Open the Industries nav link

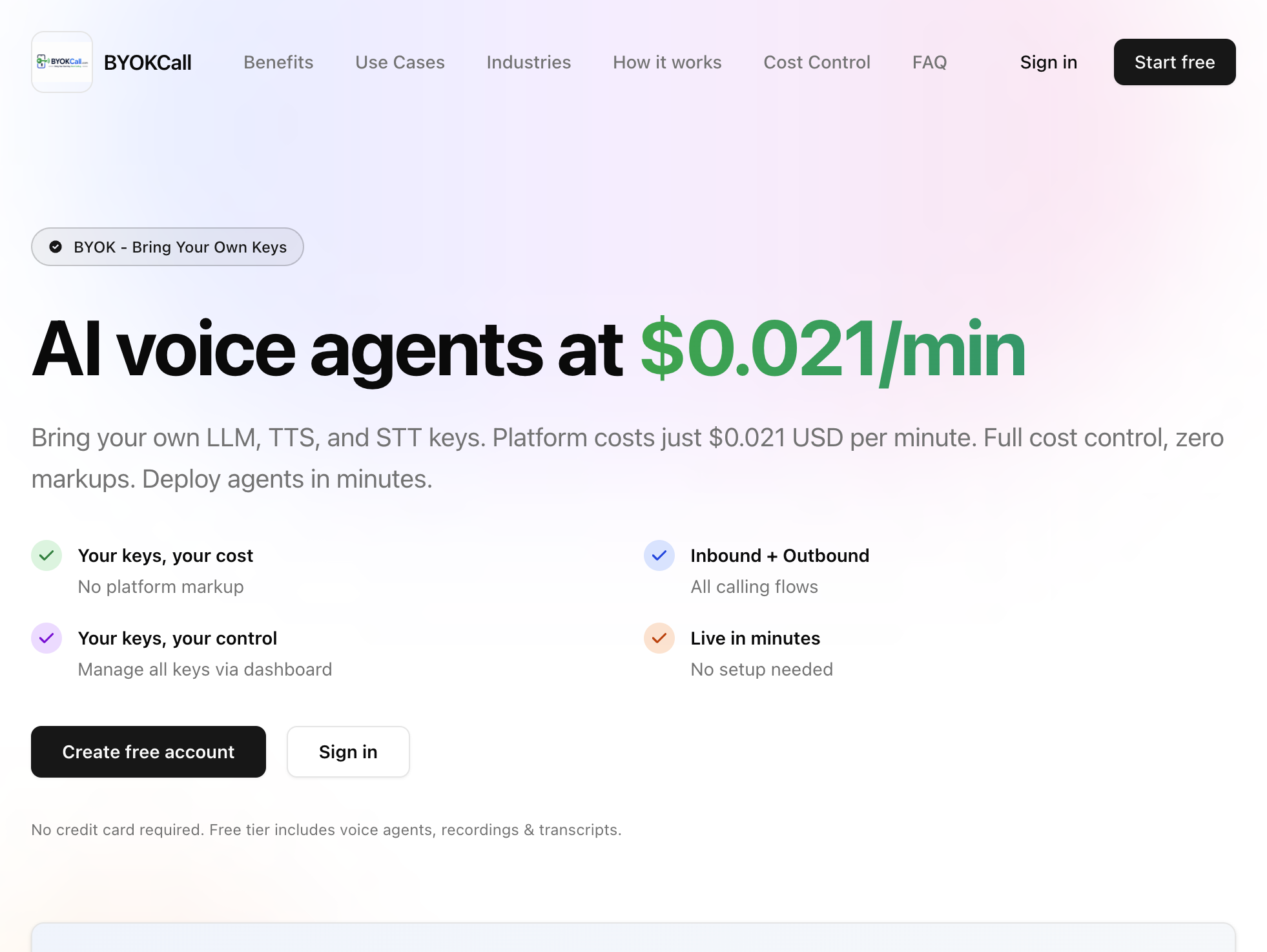click(529, 62)
